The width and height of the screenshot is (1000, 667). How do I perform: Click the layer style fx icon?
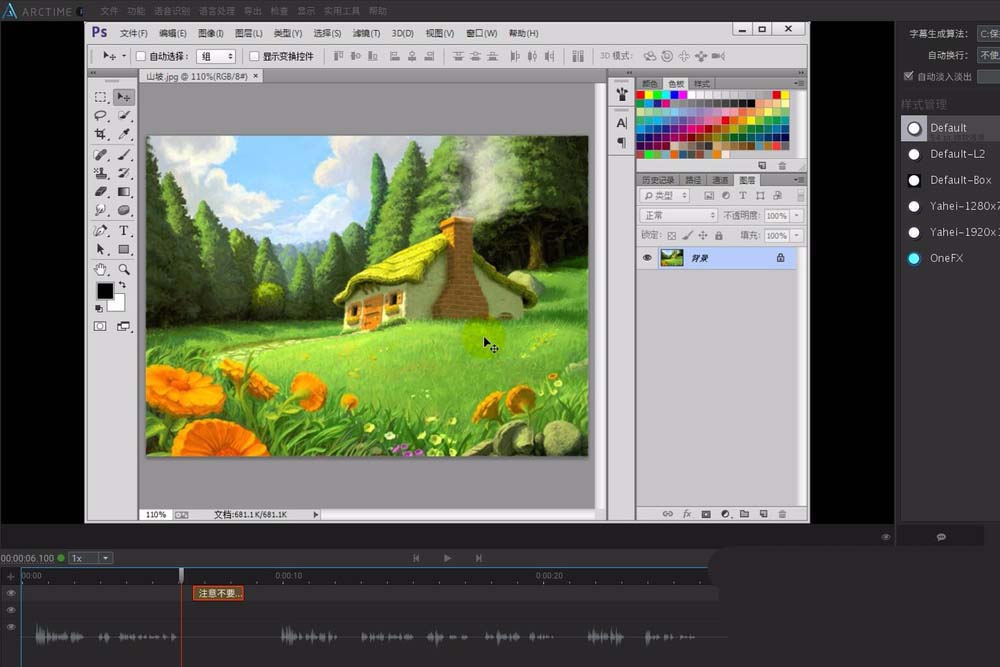687,513
